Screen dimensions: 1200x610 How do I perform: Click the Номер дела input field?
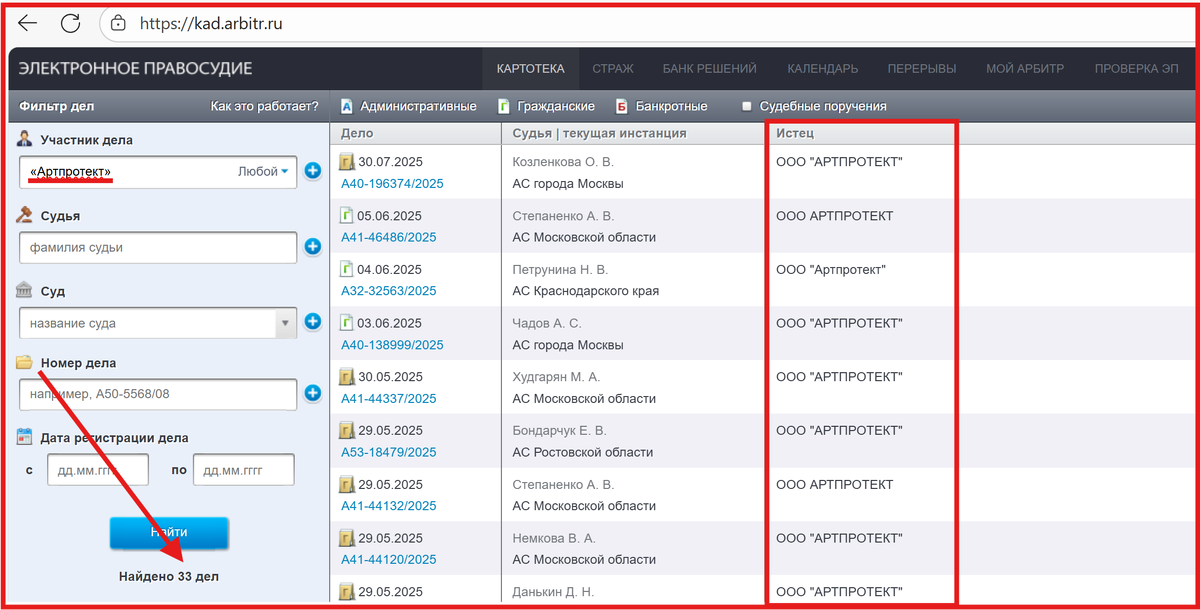(x=158, y=394)
